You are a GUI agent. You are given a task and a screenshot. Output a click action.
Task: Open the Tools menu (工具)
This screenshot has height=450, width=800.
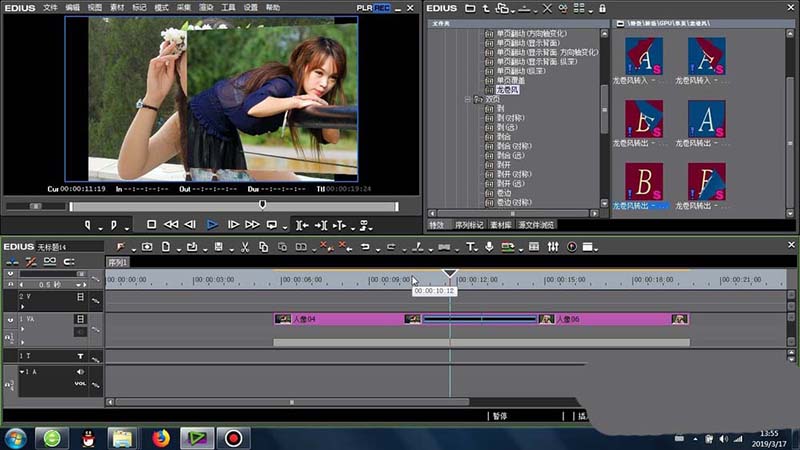tap(228, 8)
